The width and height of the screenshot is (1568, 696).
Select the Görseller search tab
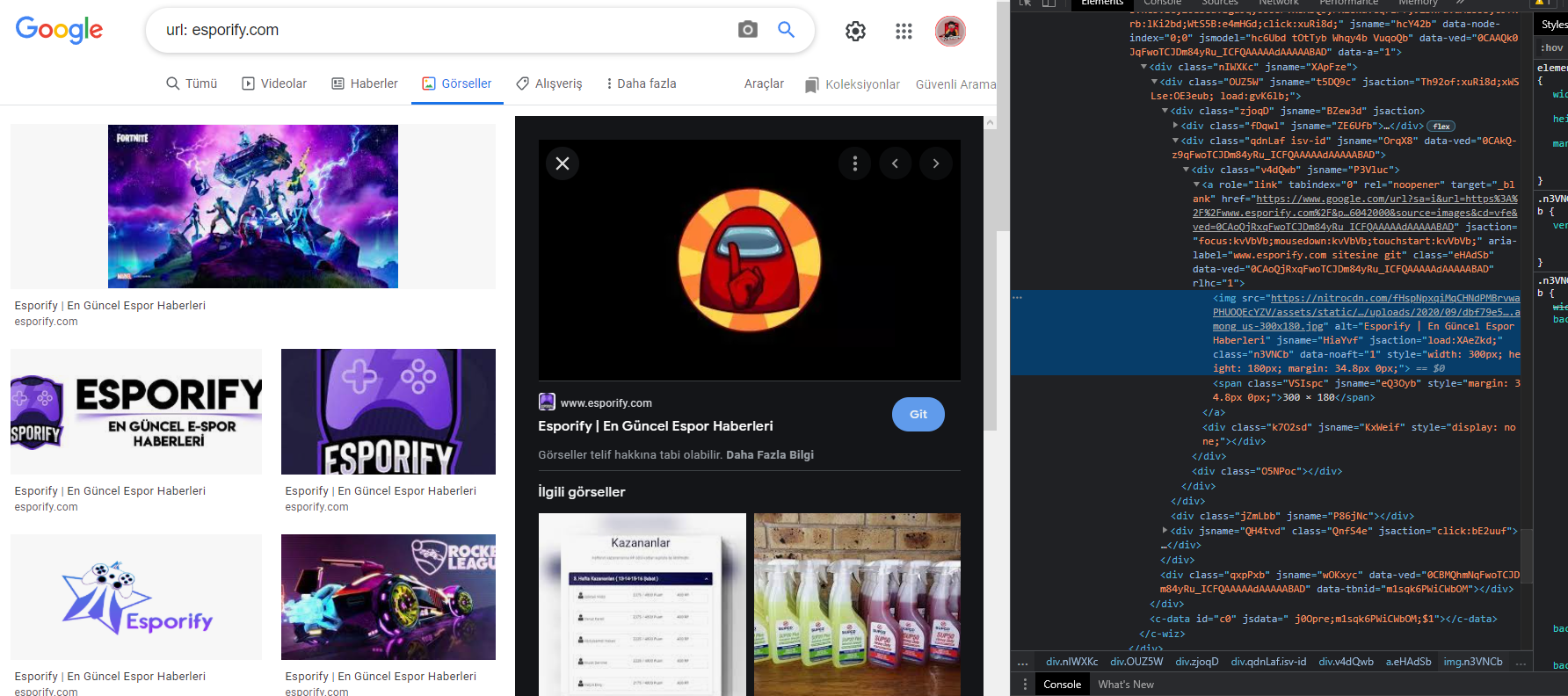457,83
